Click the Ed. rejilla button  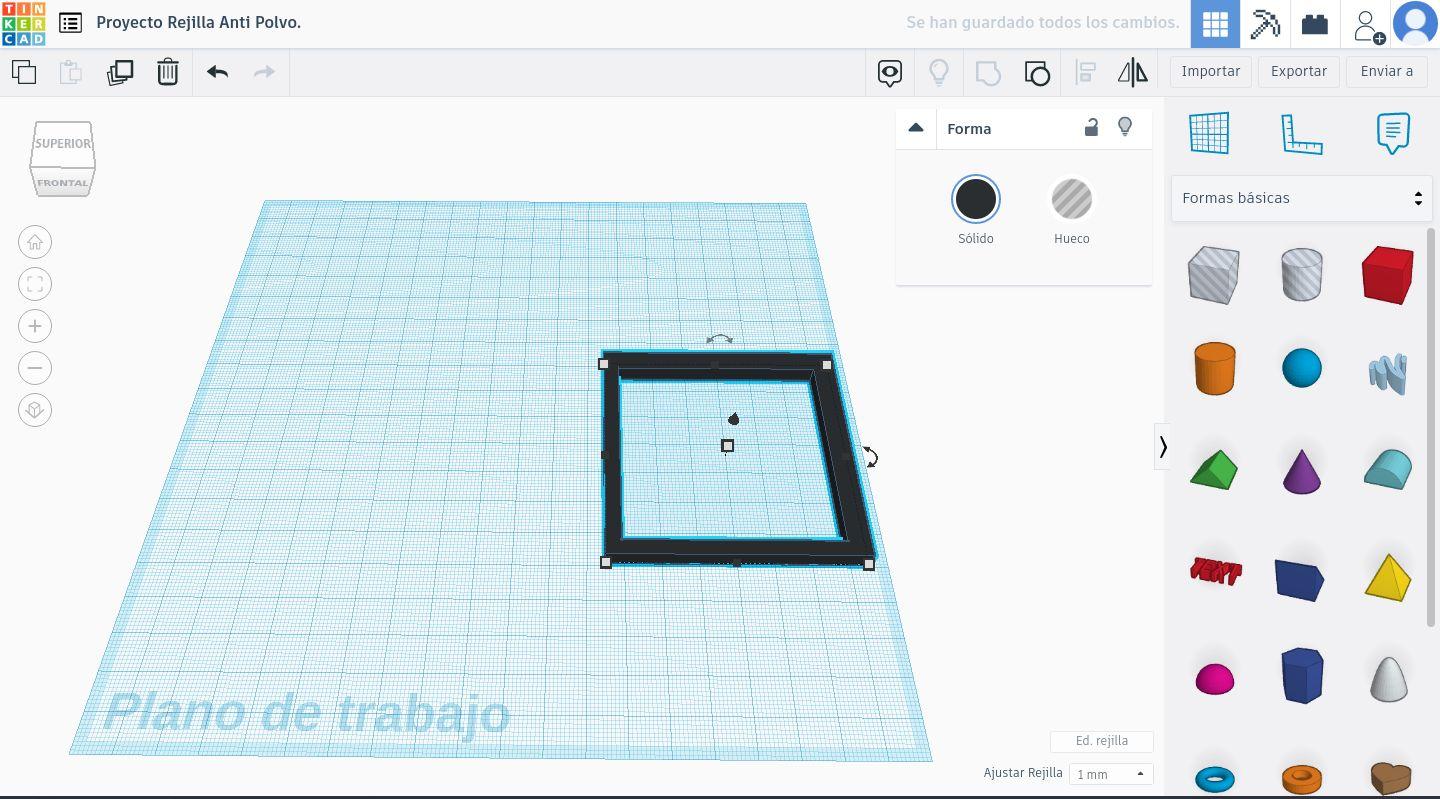tap(1101, 741)
